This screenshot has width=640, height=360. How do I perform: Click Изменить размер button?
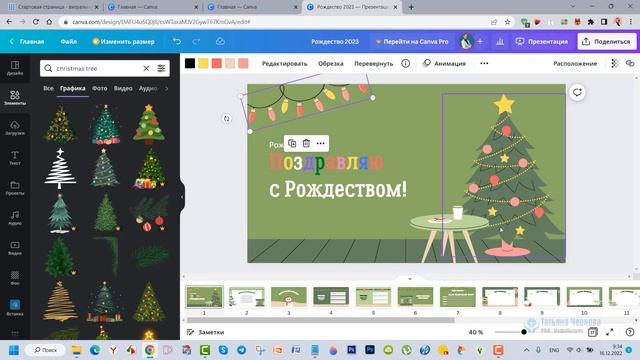(123, 42)
